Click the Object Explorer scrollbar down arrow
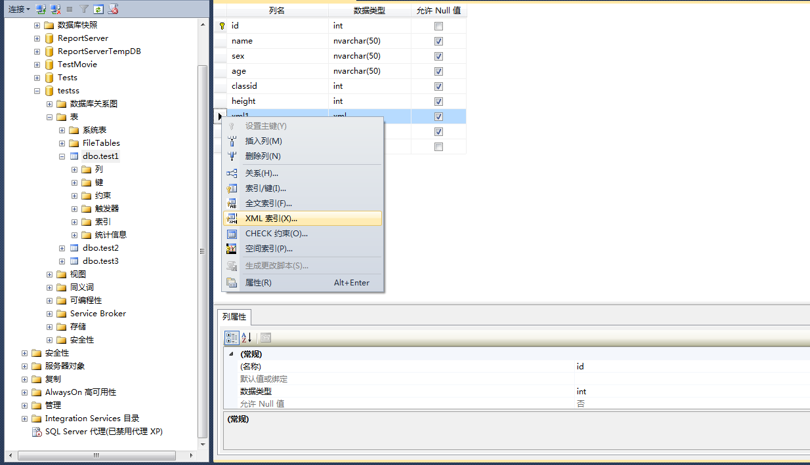 pos(202,444)
